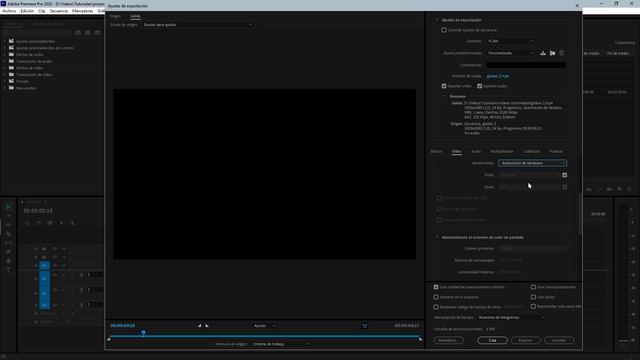Select the Hand tool in the tools panel

point(8,261)
